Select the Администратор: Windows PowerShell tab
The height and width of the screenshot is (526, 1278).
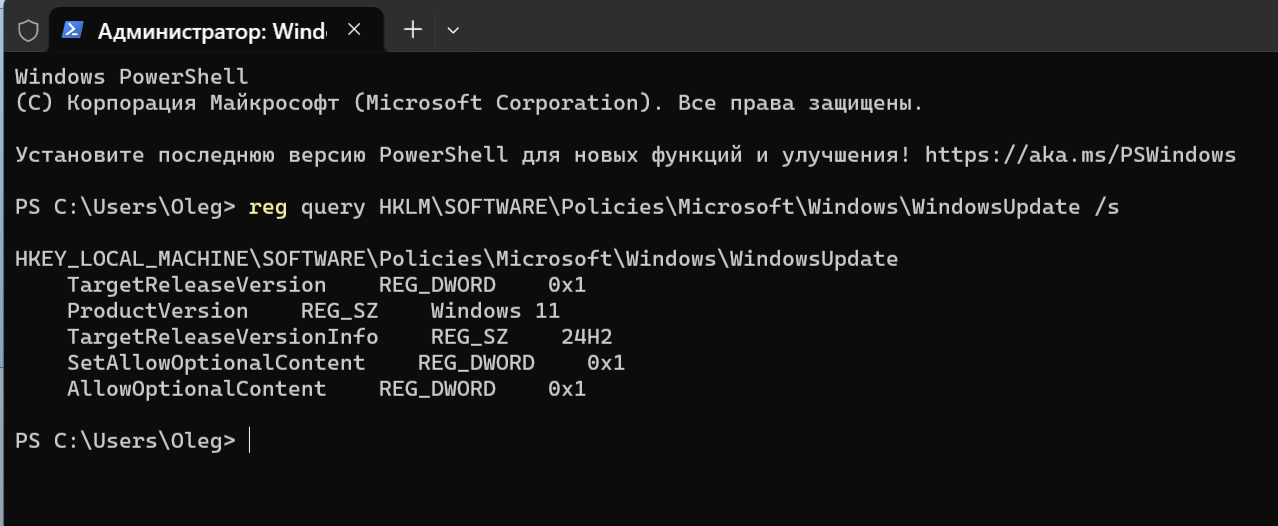tap(211, 31)
